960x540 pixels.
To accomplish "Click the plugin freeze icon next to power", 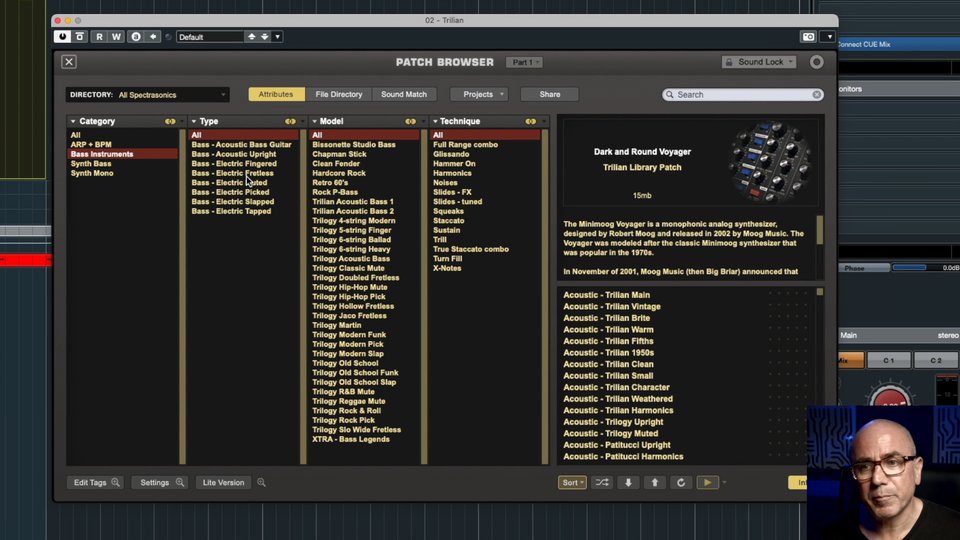I will 80,37.
